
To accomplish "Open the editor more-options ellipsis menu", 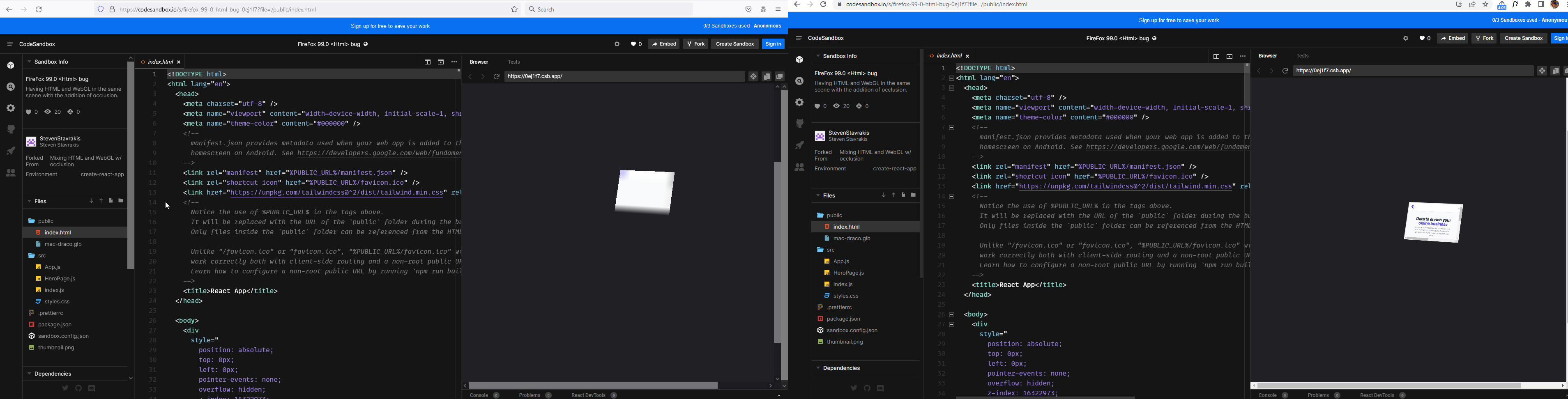I will point(454,62).
